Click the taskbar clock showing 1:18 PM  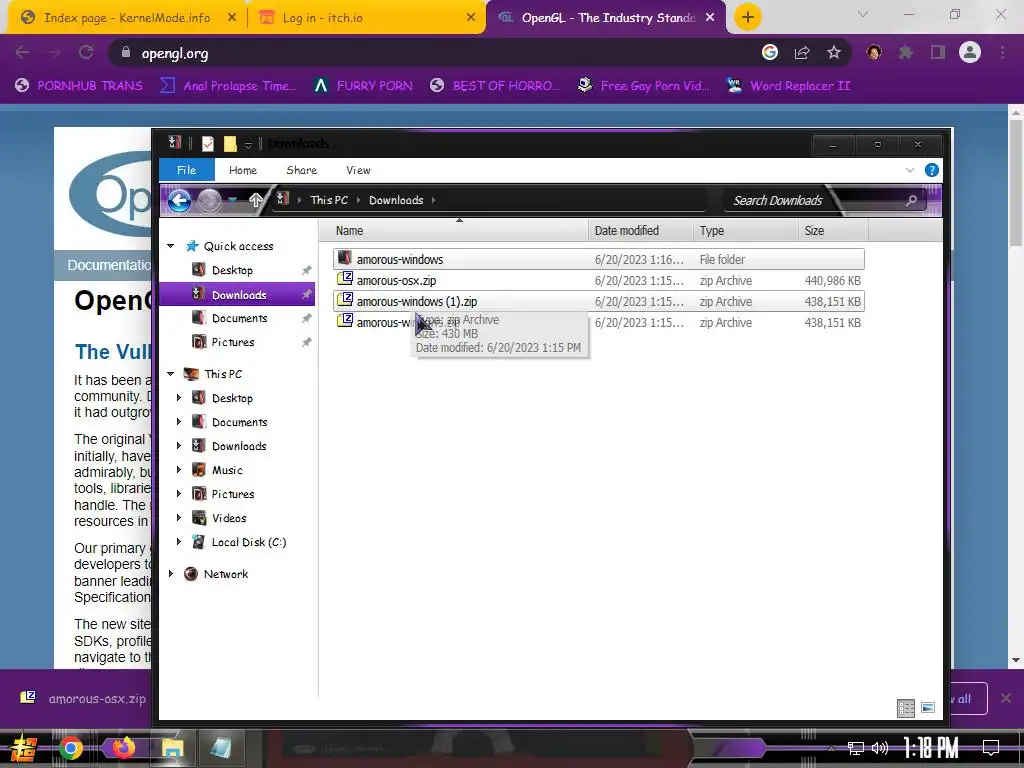pyautogui.click(x=931, y=747)
